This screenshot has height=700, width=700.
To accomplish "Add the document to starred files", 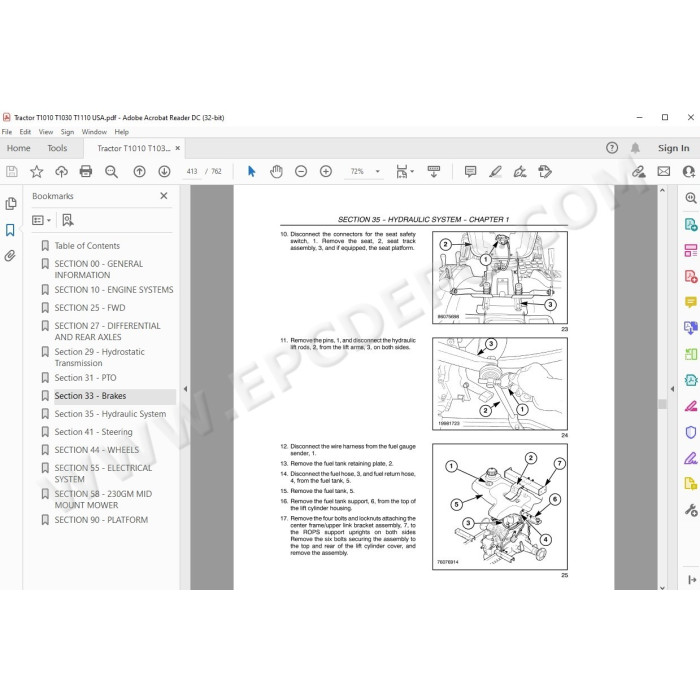I will click(x=37, y=171).
